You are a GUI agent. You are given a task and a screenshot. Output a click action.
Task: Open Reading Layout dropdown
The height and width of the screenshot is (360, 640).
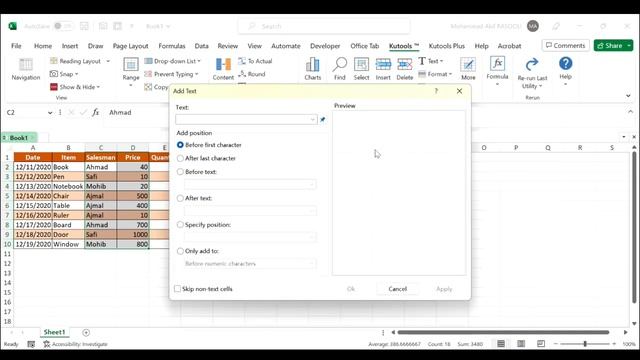[x=108, y=61]
